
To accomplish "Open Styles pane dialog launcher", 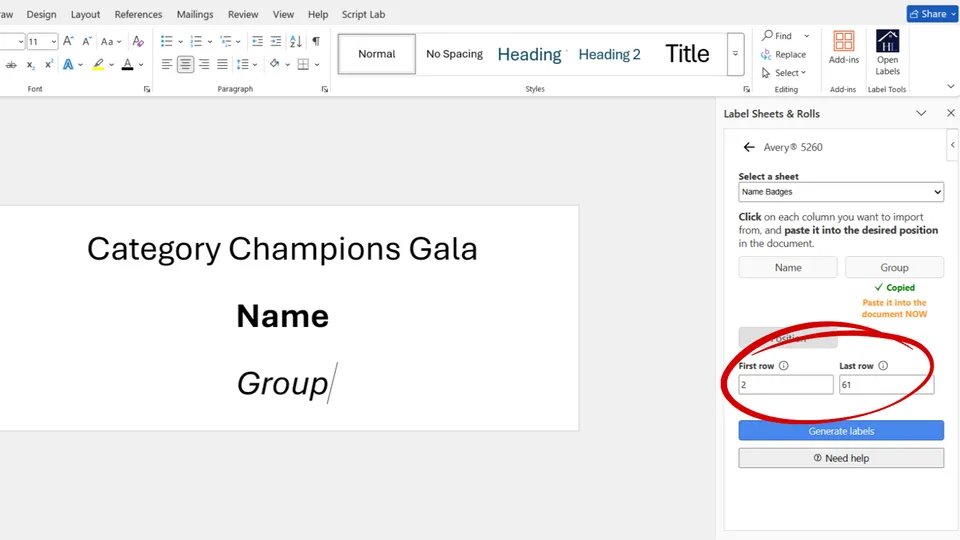I will click(x=746, y=89).
